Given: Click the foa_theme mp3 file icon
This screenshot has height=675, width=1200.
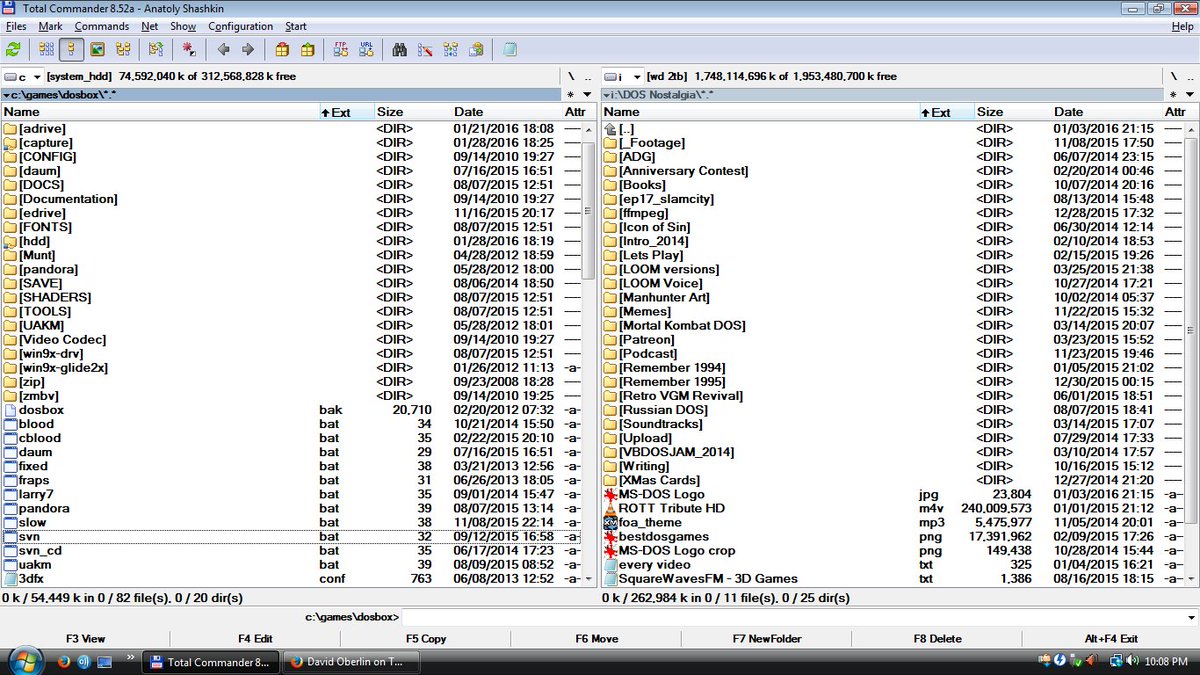Looking at the screenshot, I should pyautogui.click(x=610, y=522).
